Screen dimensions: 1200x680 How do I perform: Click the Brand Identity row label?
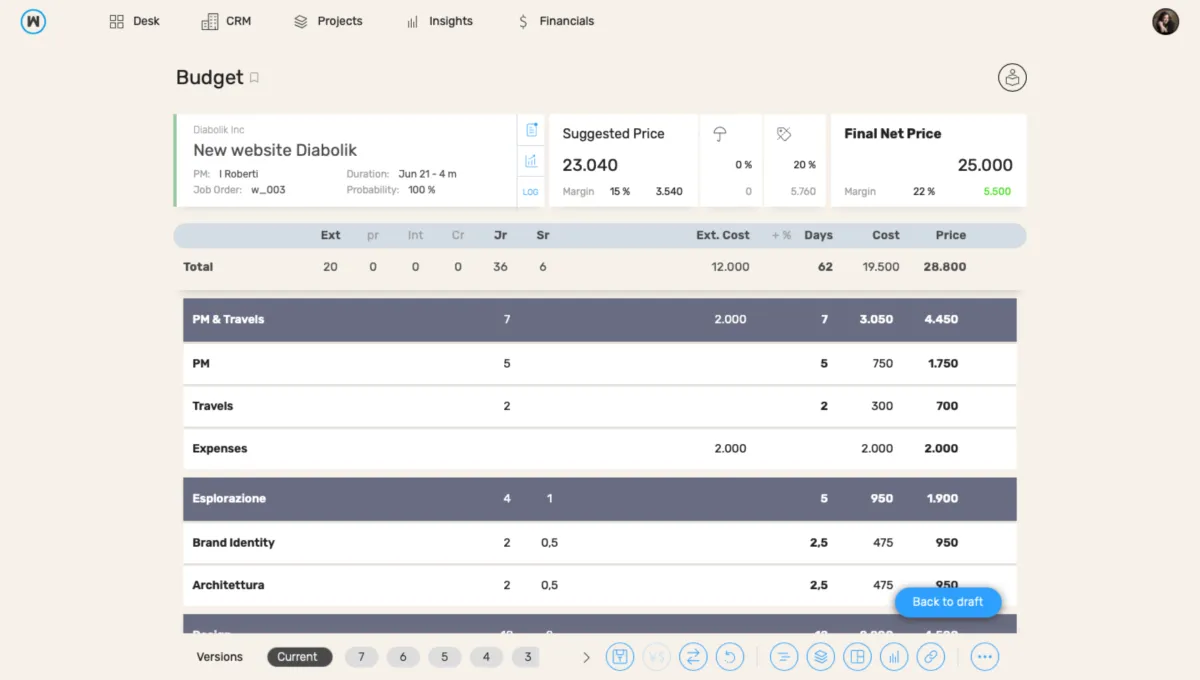(x=233, y=543)
